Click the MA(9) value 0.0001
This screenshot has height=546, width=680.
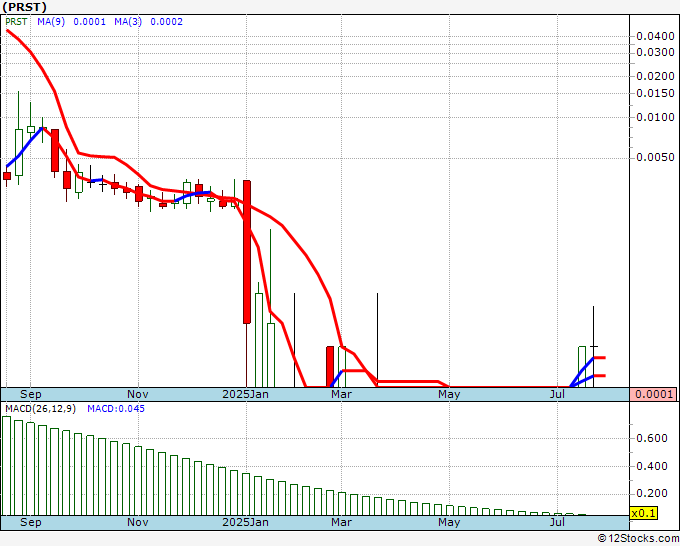point(89,22)
